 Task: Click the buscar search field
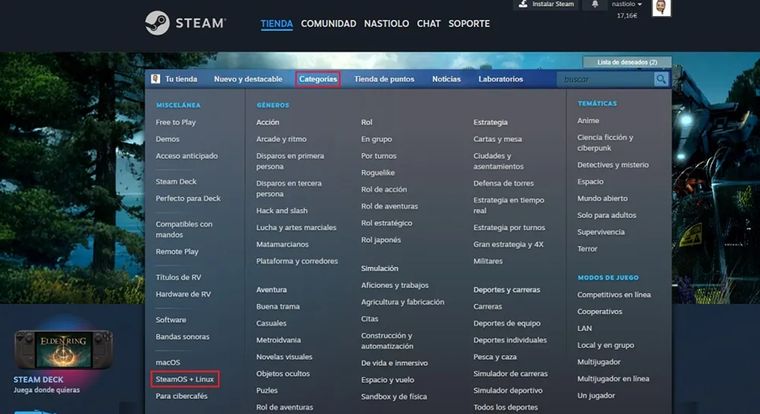[606, 79]
